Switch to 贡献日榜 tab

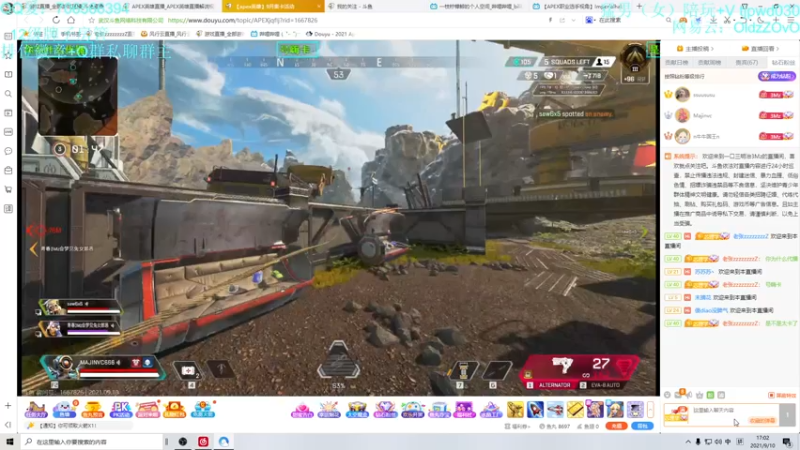click(677, 62)
